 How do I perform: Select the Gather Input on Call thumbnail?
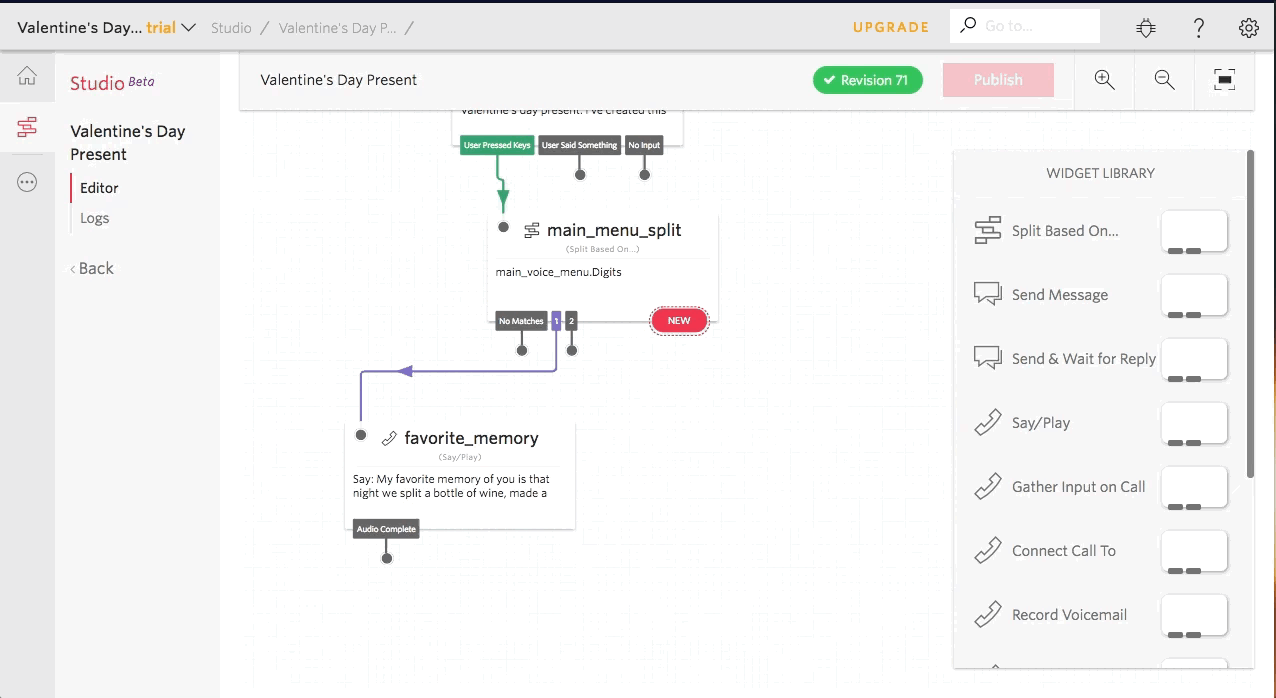click(x=1194, y=489)
